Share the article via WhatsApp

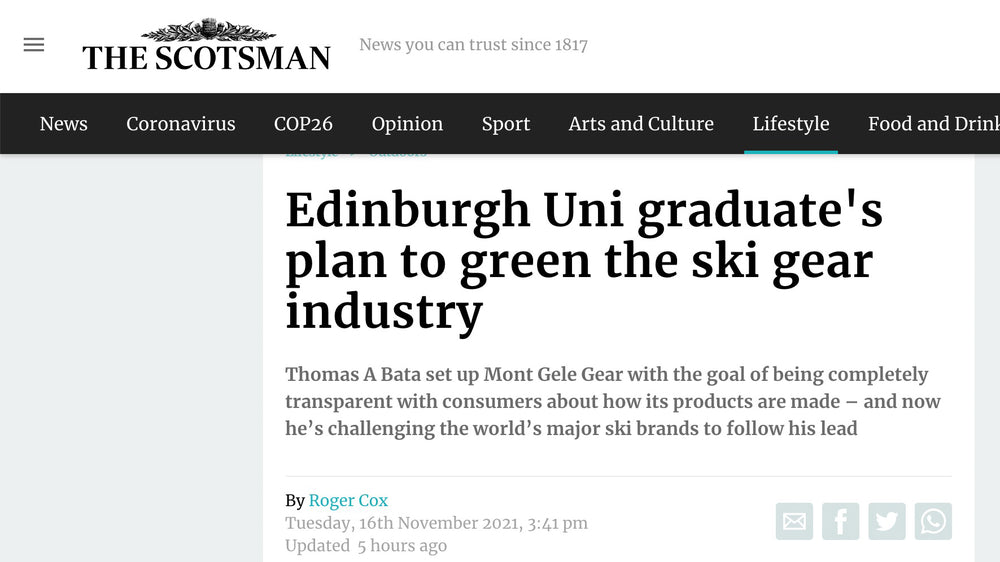point(932,521)
